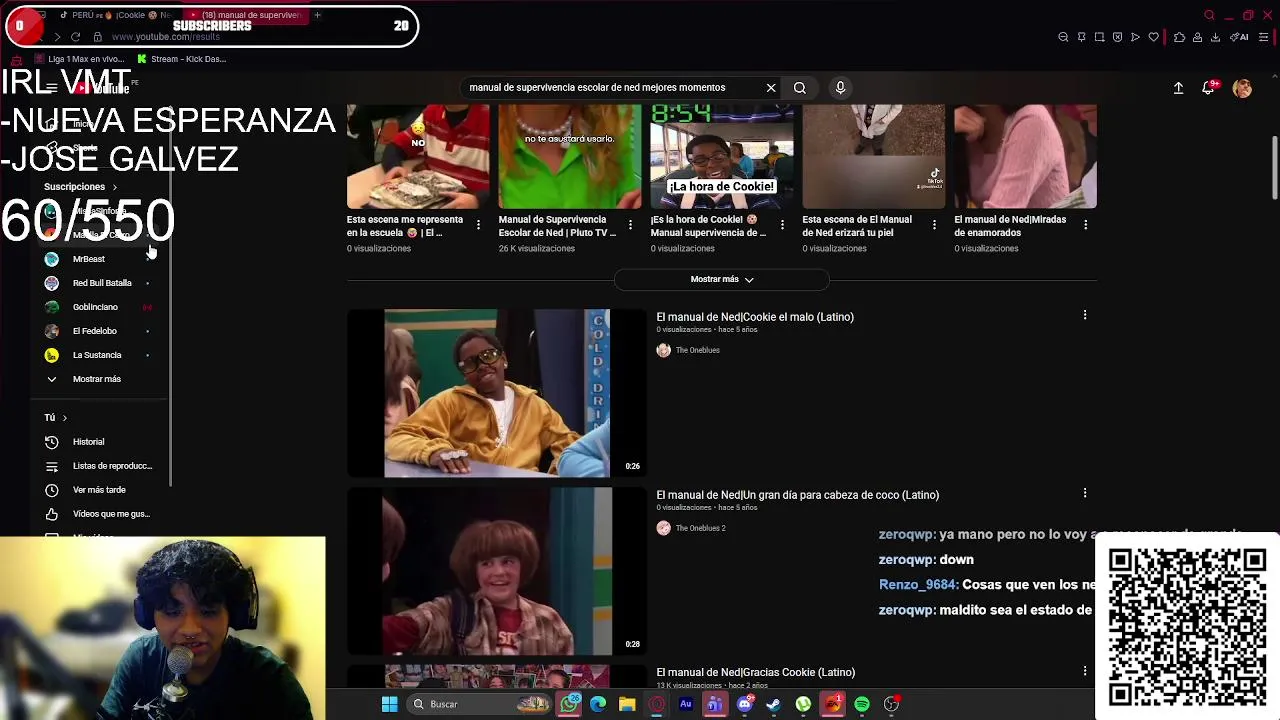The width and height of the screenshot is (1280, 720).
Task: Open the Suscripciones section chevron
Action: pyautogui.click(x=114, y=187)
